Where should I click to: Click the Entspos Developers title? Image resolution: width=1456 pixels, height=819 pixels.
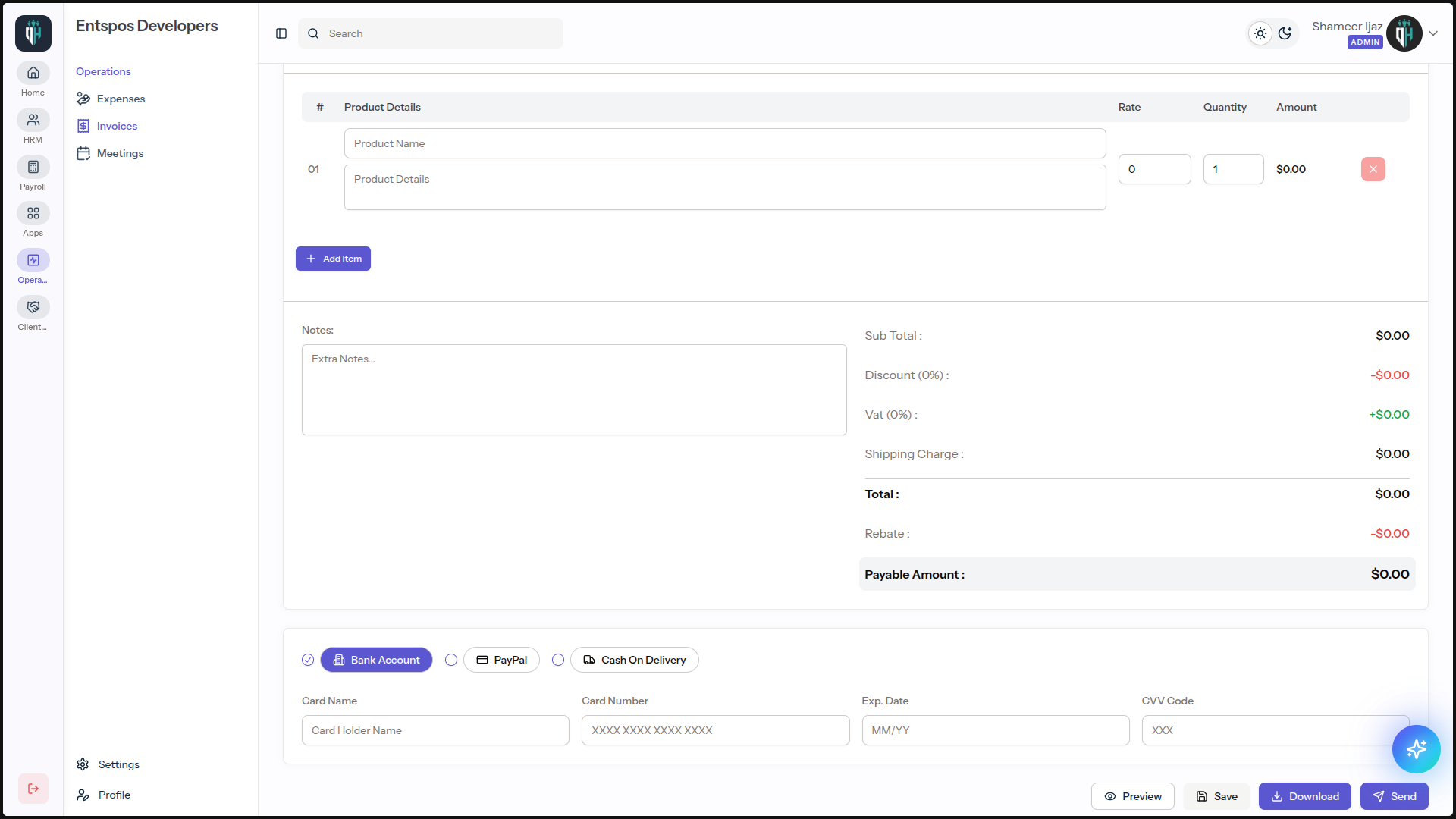coord(146,26)
